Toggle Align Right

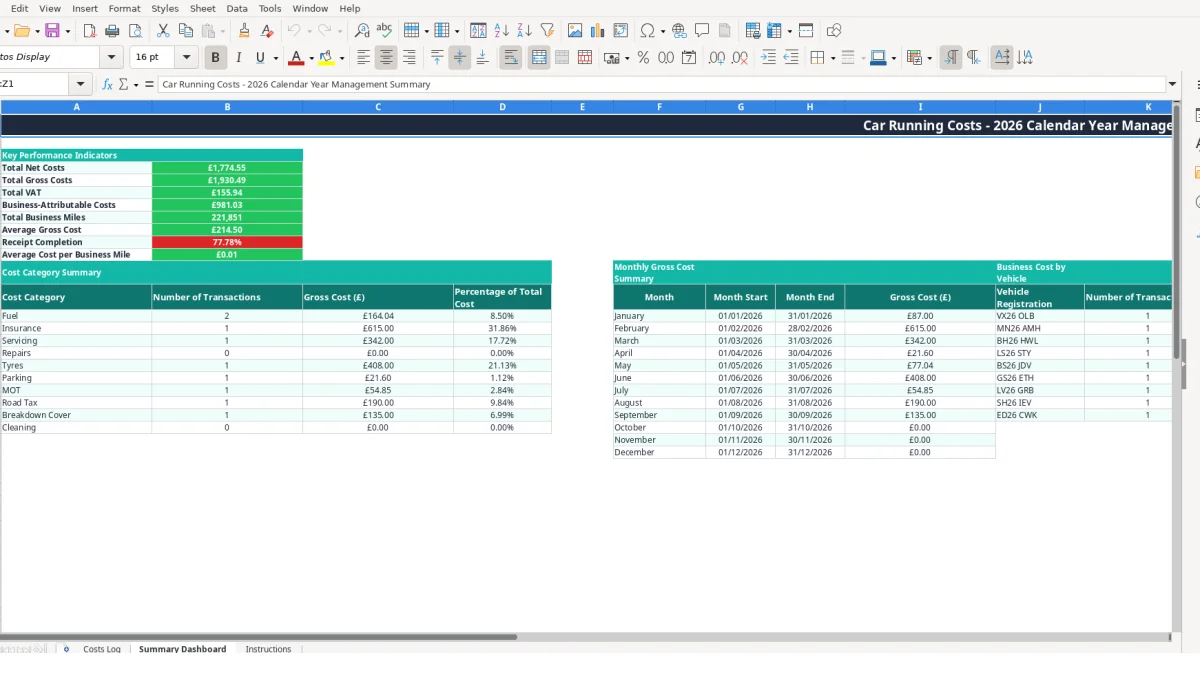(409, 58)
